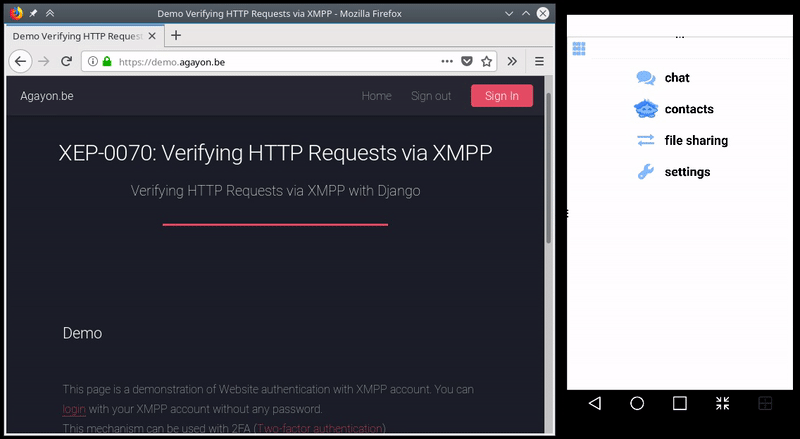Select the Demo Verifying HTTP Request tab
Screen dimensions: 800x439
point(85,36)
